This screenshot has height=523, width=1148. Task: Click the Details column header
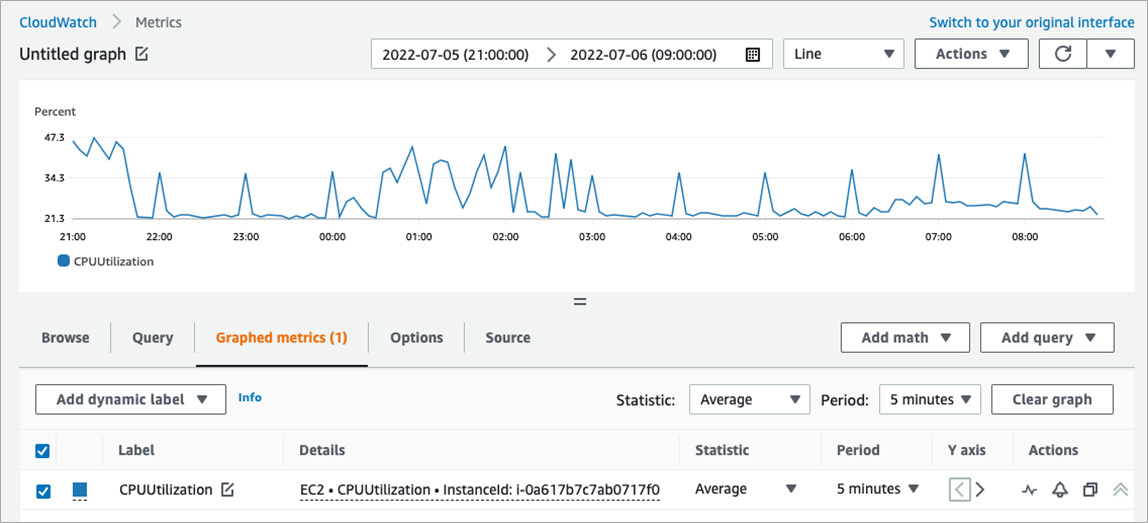322,450
